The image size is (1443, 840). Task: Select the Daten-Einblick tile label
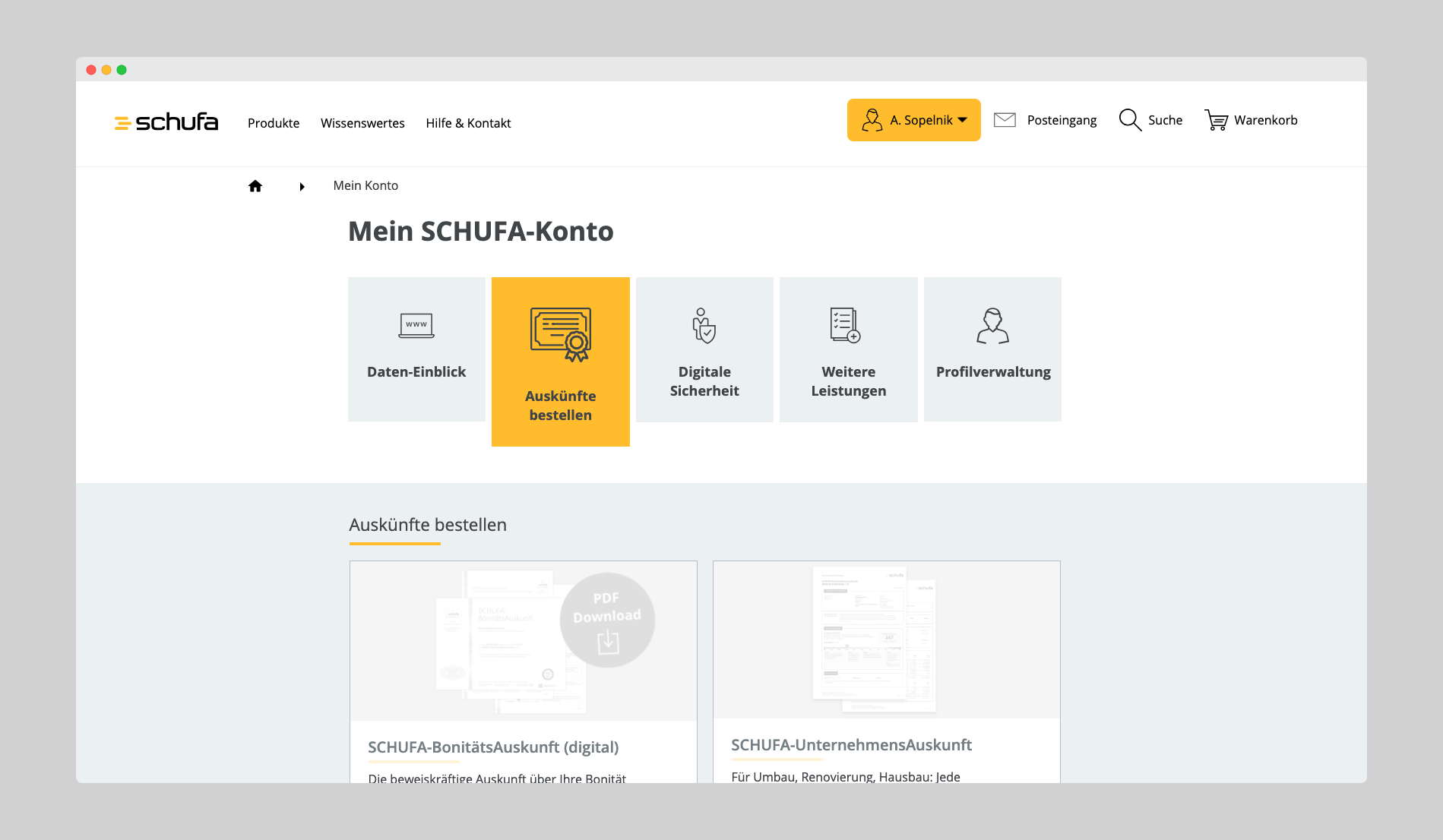(416, 371)
